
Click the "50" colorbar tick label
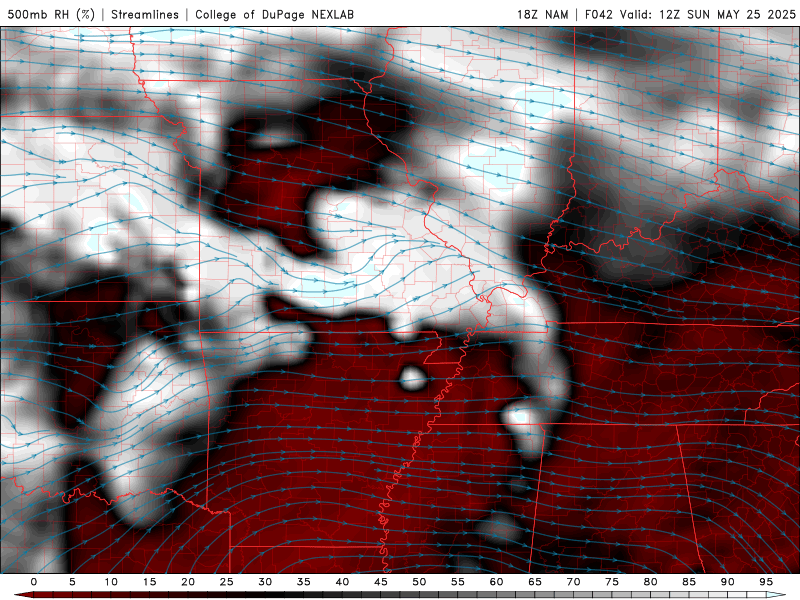pyautogui.click(x=419, y=582)
